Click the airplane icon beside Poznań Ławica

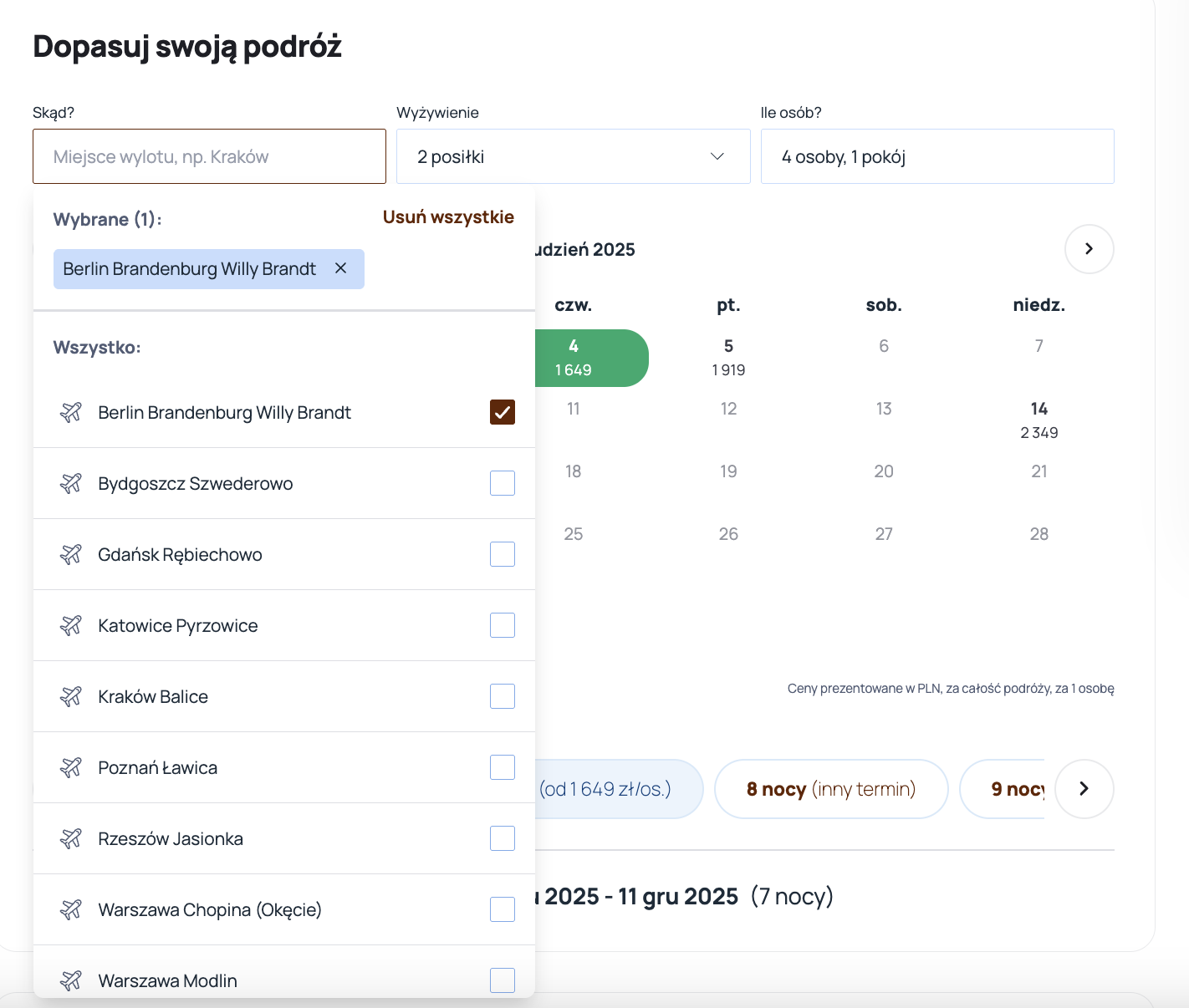point(71,767)
